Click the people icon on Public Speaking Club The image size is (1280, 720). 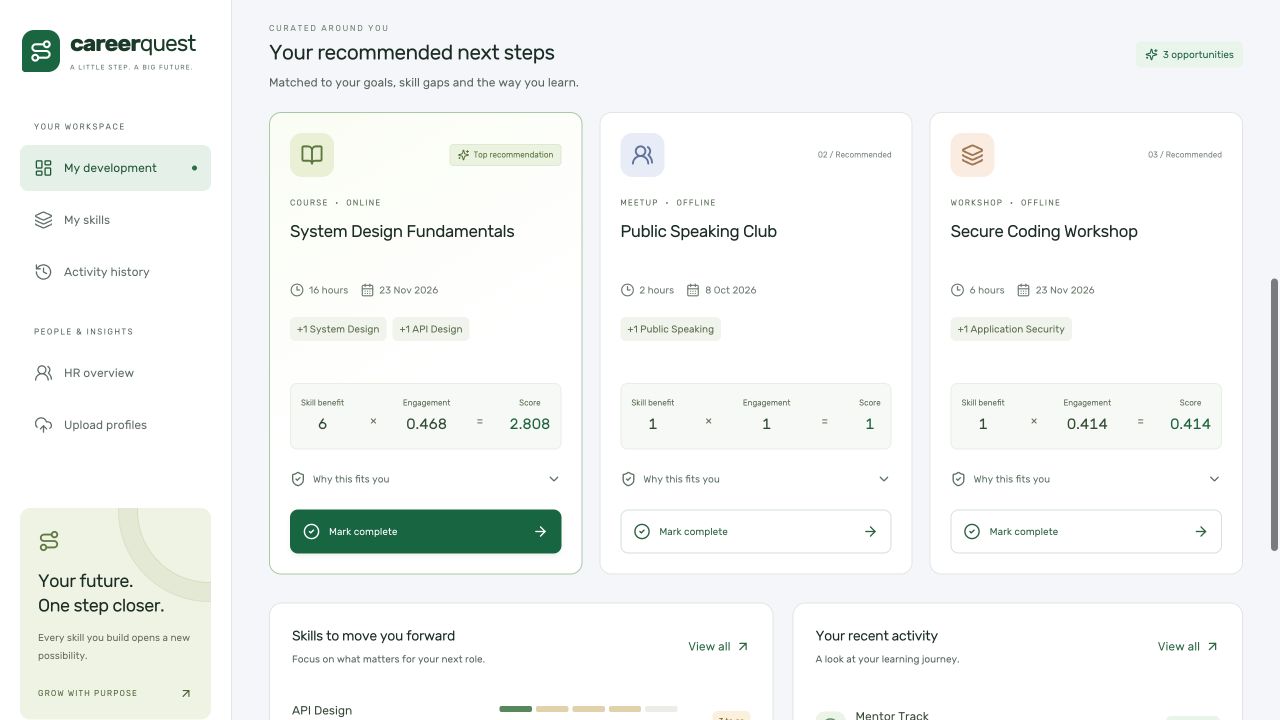click(x=642, y=155)
